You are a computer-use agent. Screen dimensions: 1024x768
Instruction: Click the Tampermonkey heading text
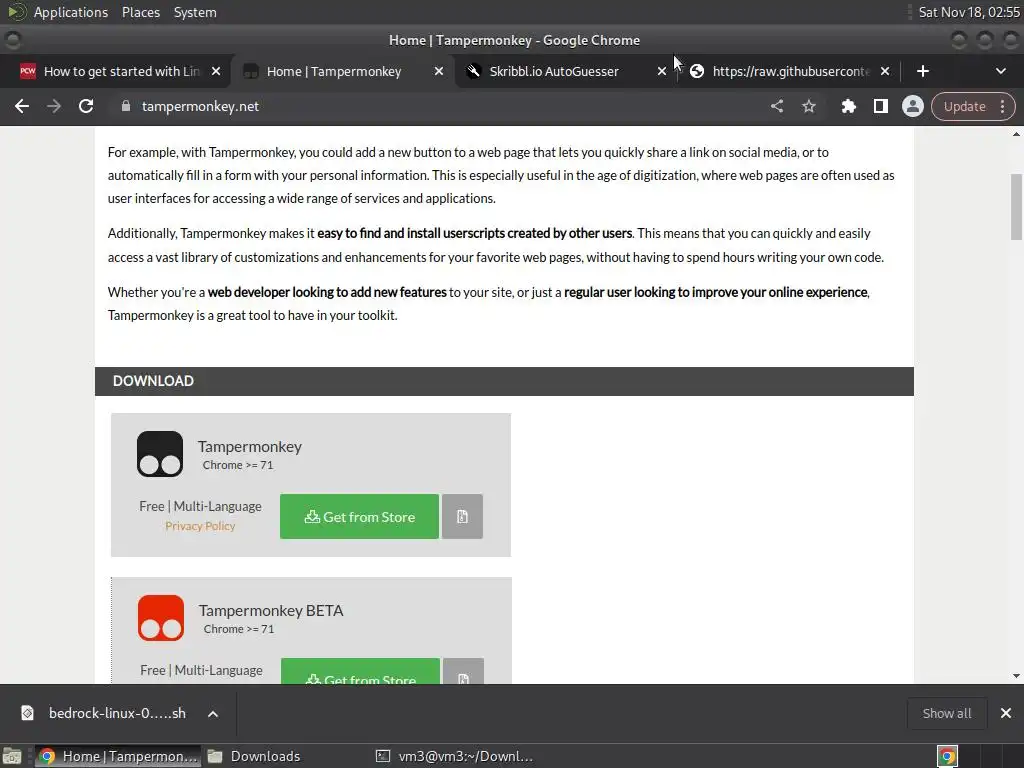tap(249, 447)
